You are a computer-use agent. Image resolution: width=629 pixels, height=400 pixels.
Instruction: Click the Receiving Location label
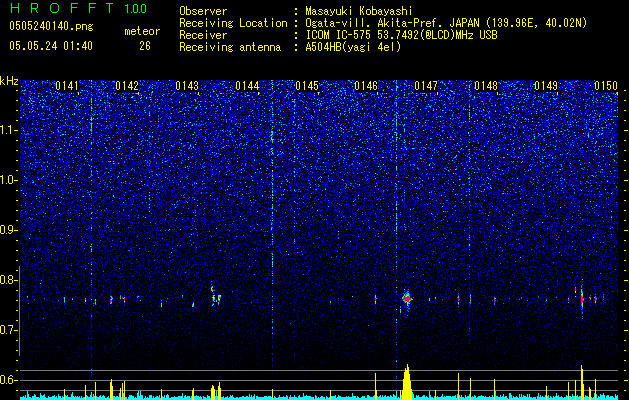click(x=233, y=23)
